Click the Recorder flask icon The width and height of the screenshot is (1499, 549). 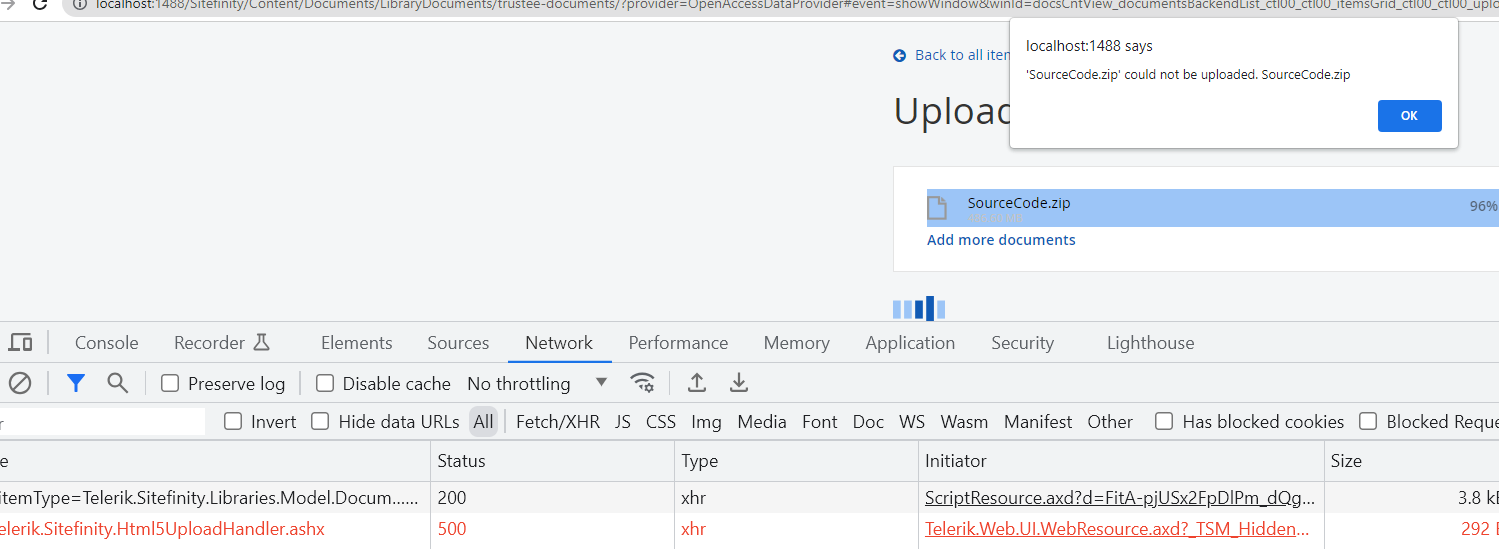click(x=262, y=343)
